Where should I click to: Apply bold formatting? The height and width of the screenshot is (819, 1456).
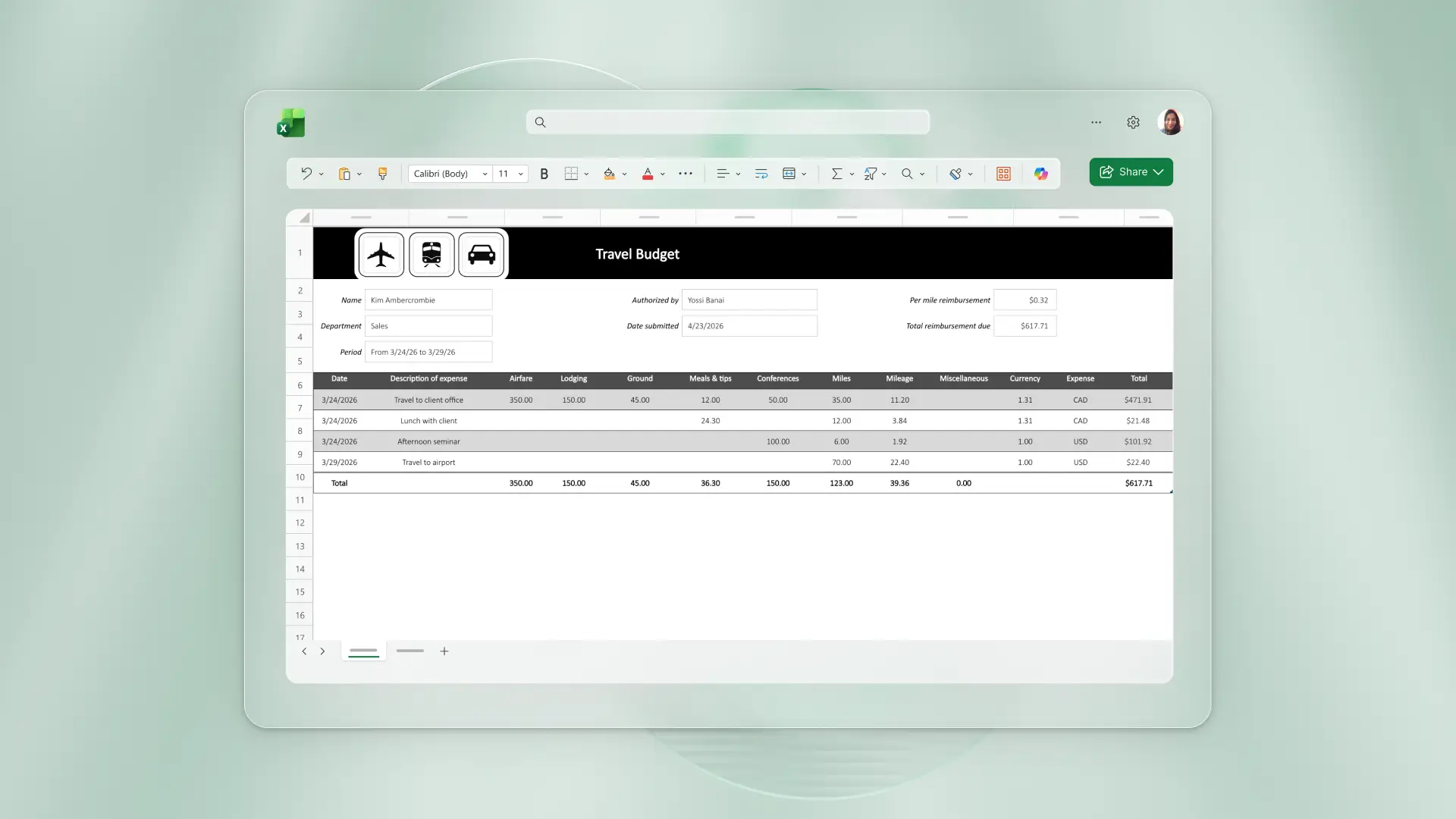[544, 174]
